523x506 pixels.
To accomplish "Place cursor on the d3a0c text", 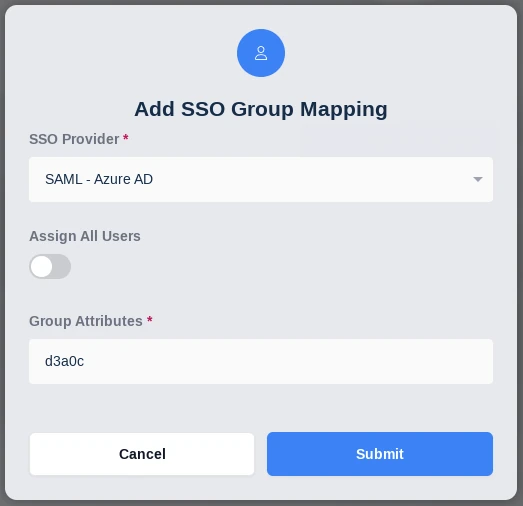I will [x=64, y=362].
